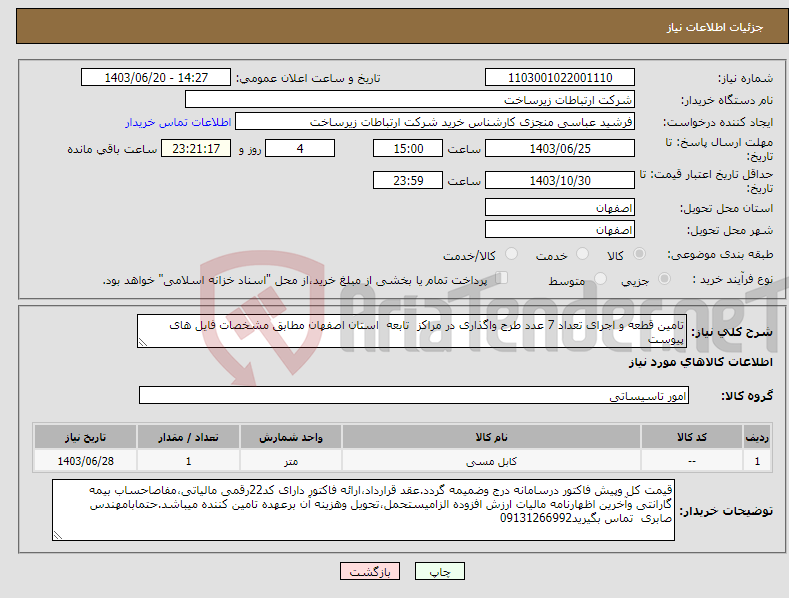Select the خدمت radio button
The image size is (789, 598).
pyautogui.click(x=582, y=254)
